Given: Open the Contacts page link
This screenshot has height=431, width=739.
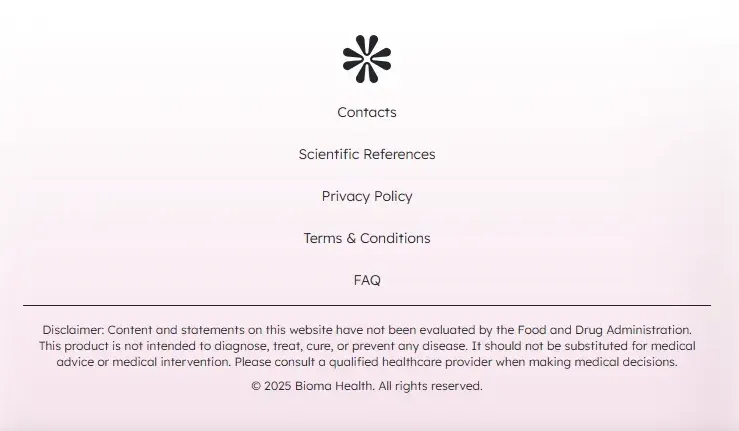Looking at the screenshot, I should pyautogui.click(x=367, y=112).
